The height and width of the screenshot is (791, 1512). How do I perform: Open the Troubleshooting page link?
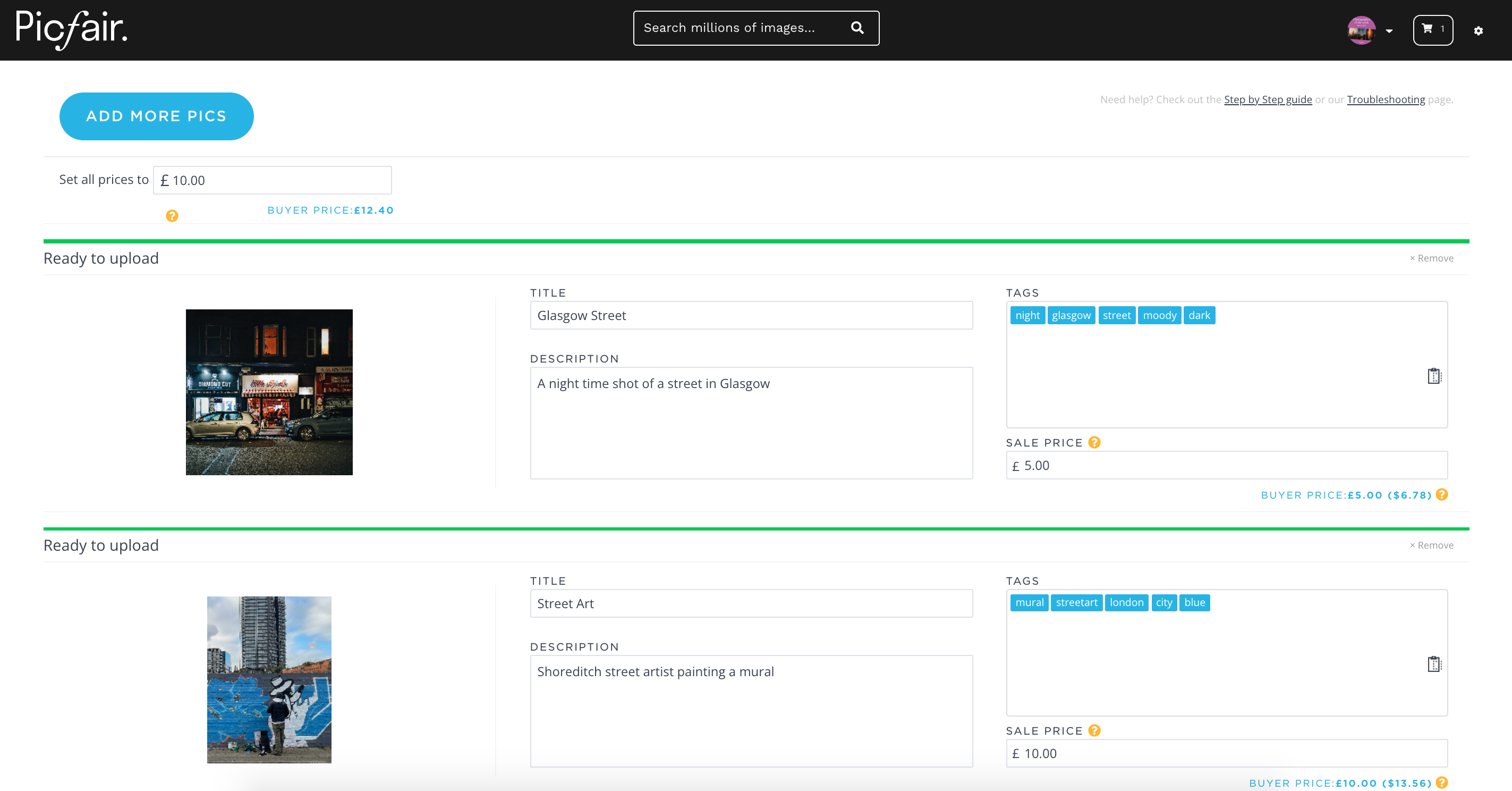point(1385,99)
